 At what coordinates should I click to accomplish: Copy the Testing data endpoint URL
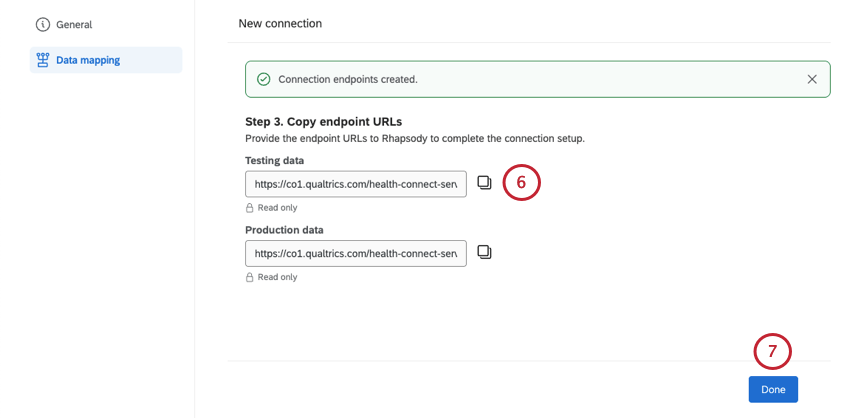click(x=484, y=183)
